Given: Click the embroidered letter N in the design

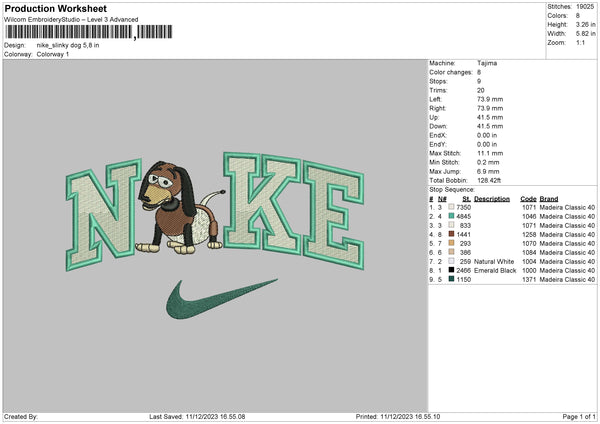Looking at the screenshot, I should [x=103, y=215].
